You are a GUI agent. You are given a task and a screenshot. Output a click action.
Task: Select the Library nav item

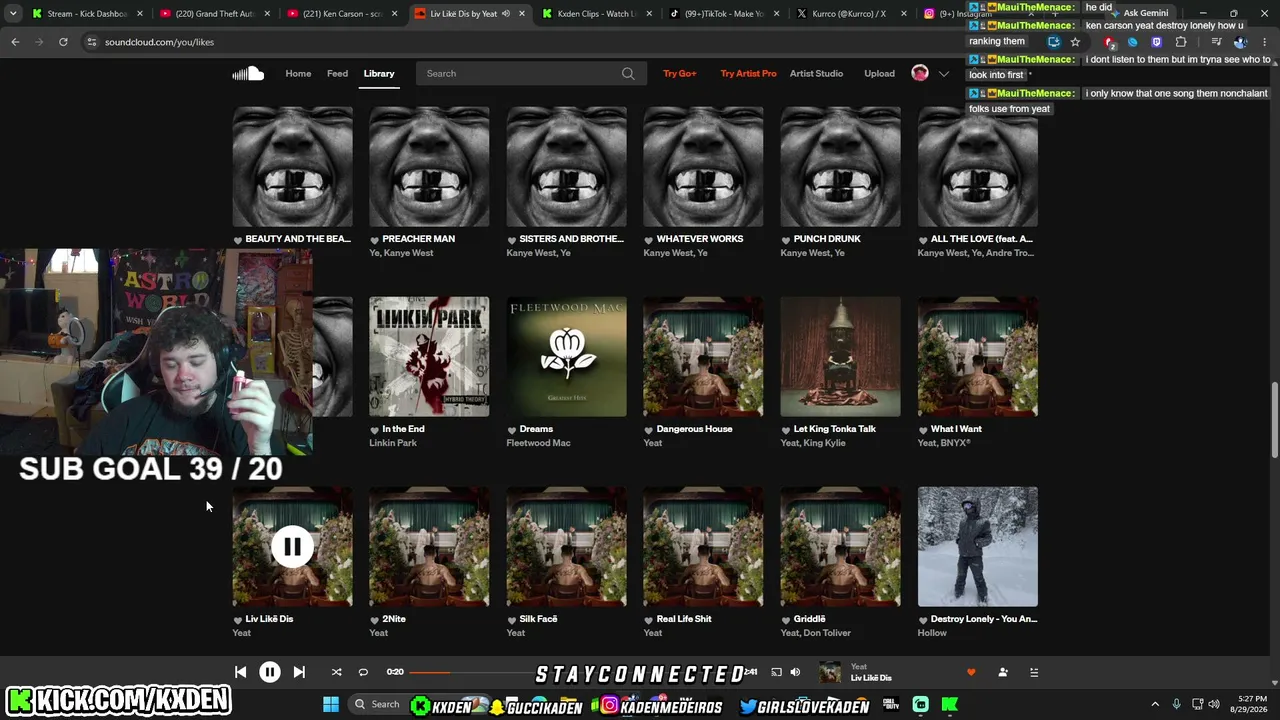click(x=379, y=73)
